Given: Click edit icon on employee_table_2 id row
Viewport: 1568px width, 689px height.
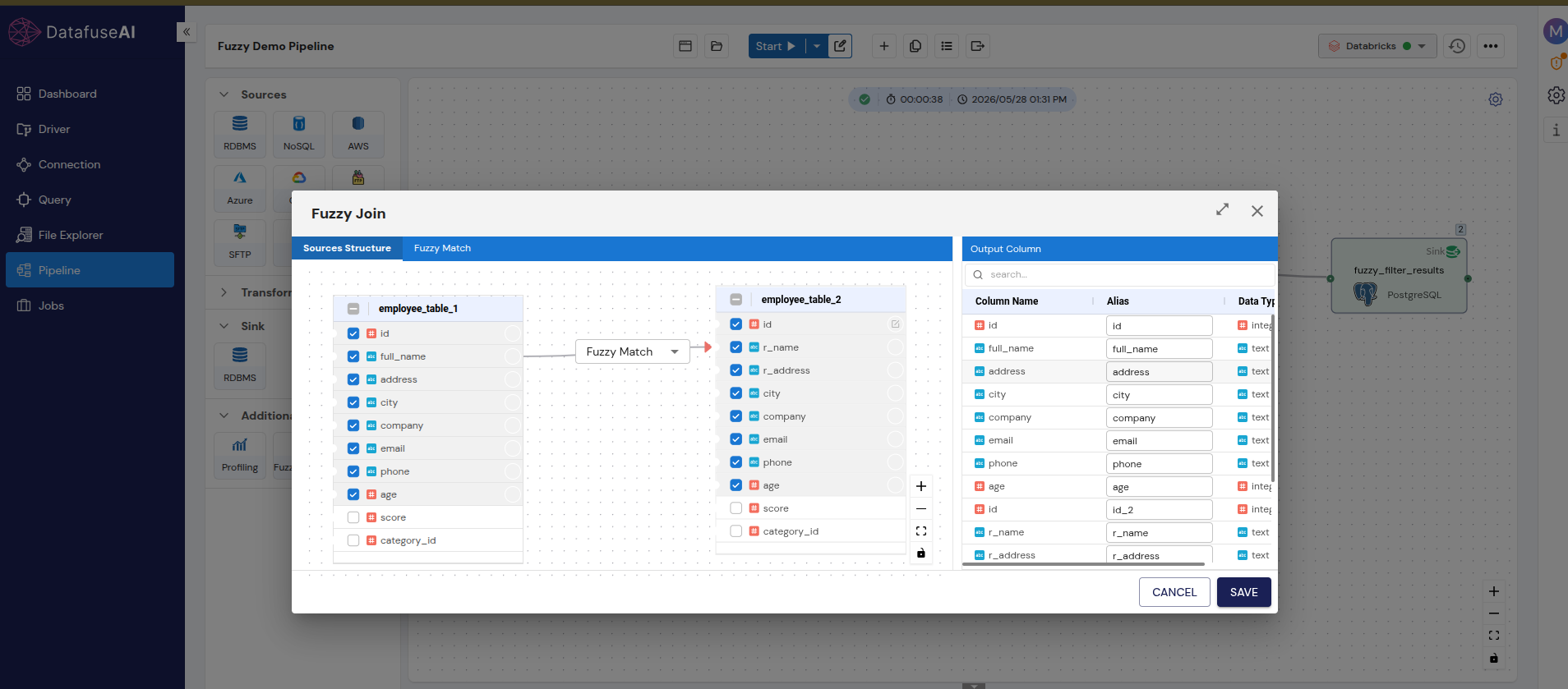Looking at the screenshot, I should coord(895,324).
